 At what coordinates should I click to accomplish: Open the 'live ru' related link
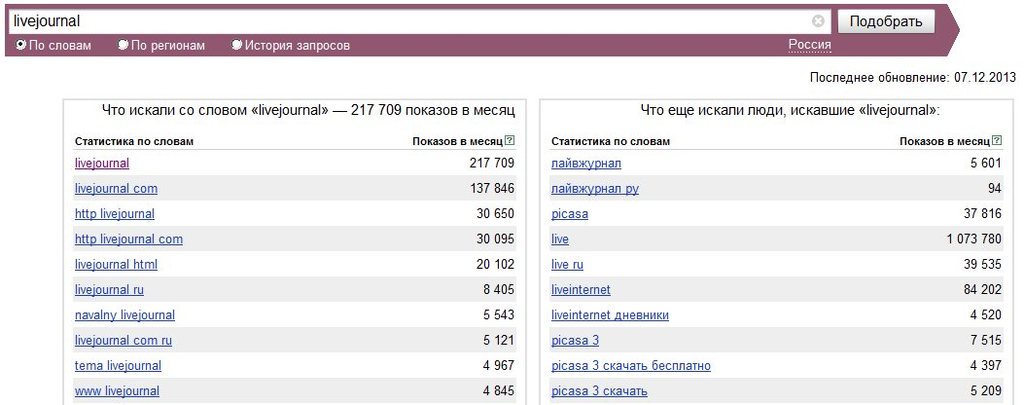click(x=568, y=265)
